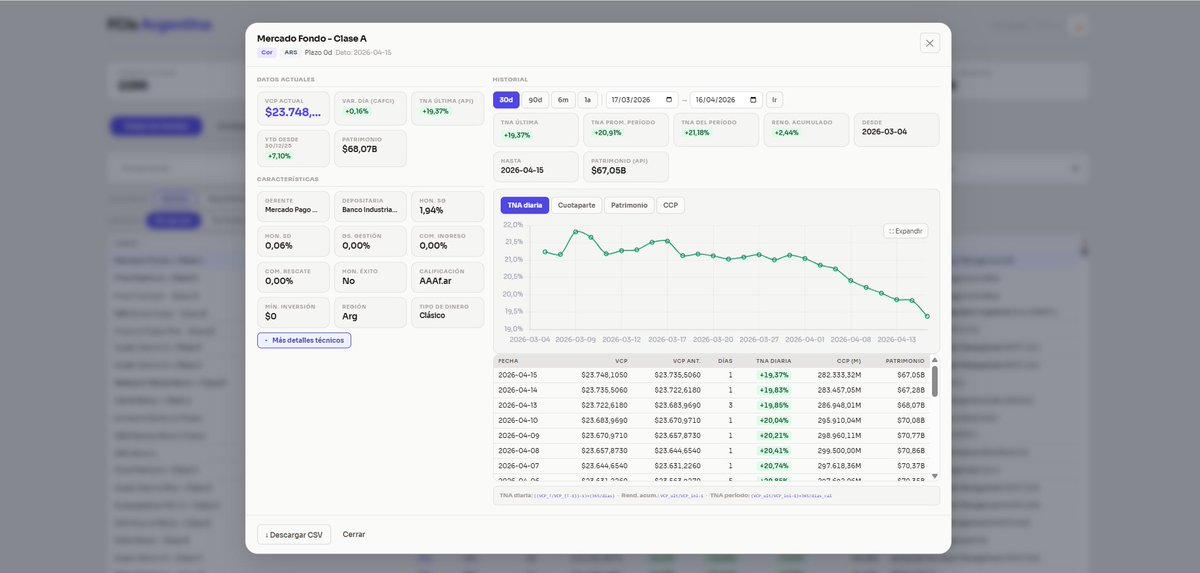Click the Hasta date 2026-04-15 card
1200x573 pixels.
pos(535,167)
